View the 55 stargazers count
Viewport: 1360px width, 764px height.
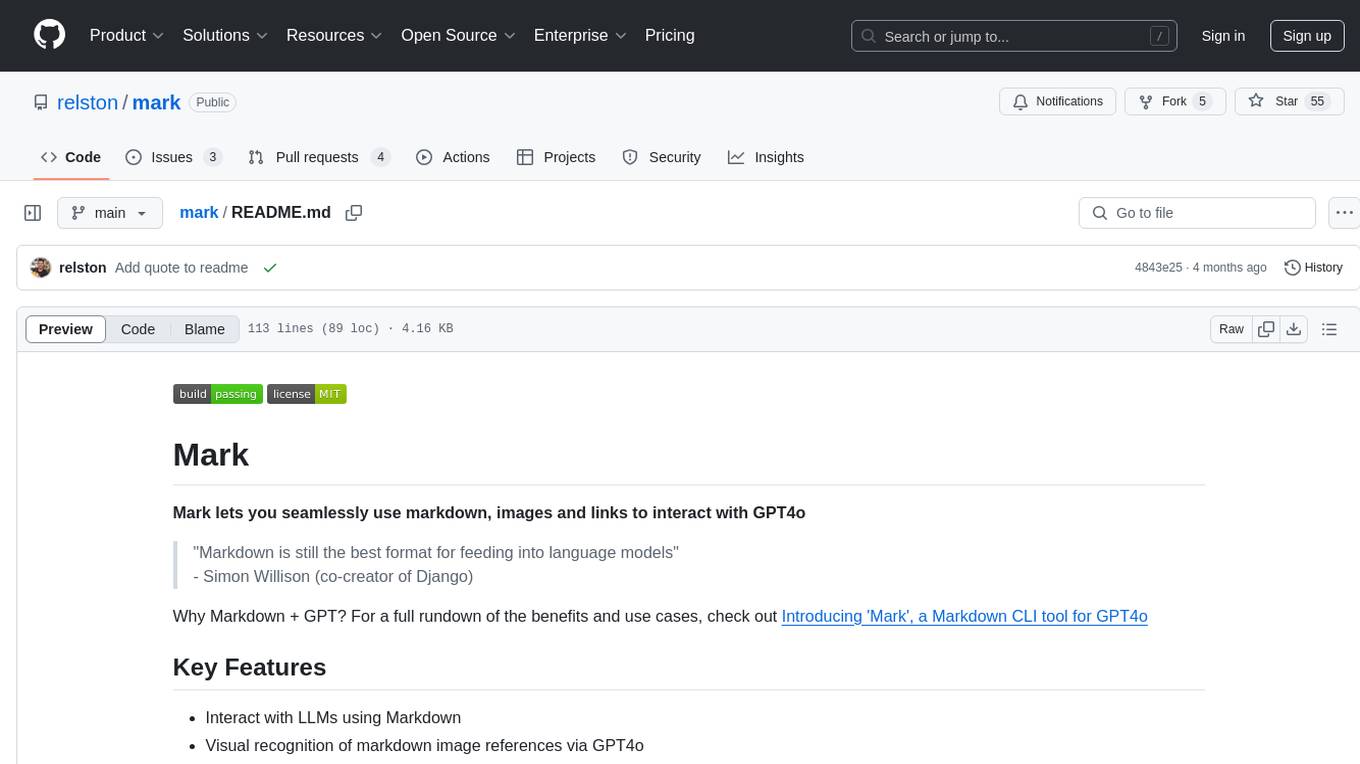(x=1317, y=101)
